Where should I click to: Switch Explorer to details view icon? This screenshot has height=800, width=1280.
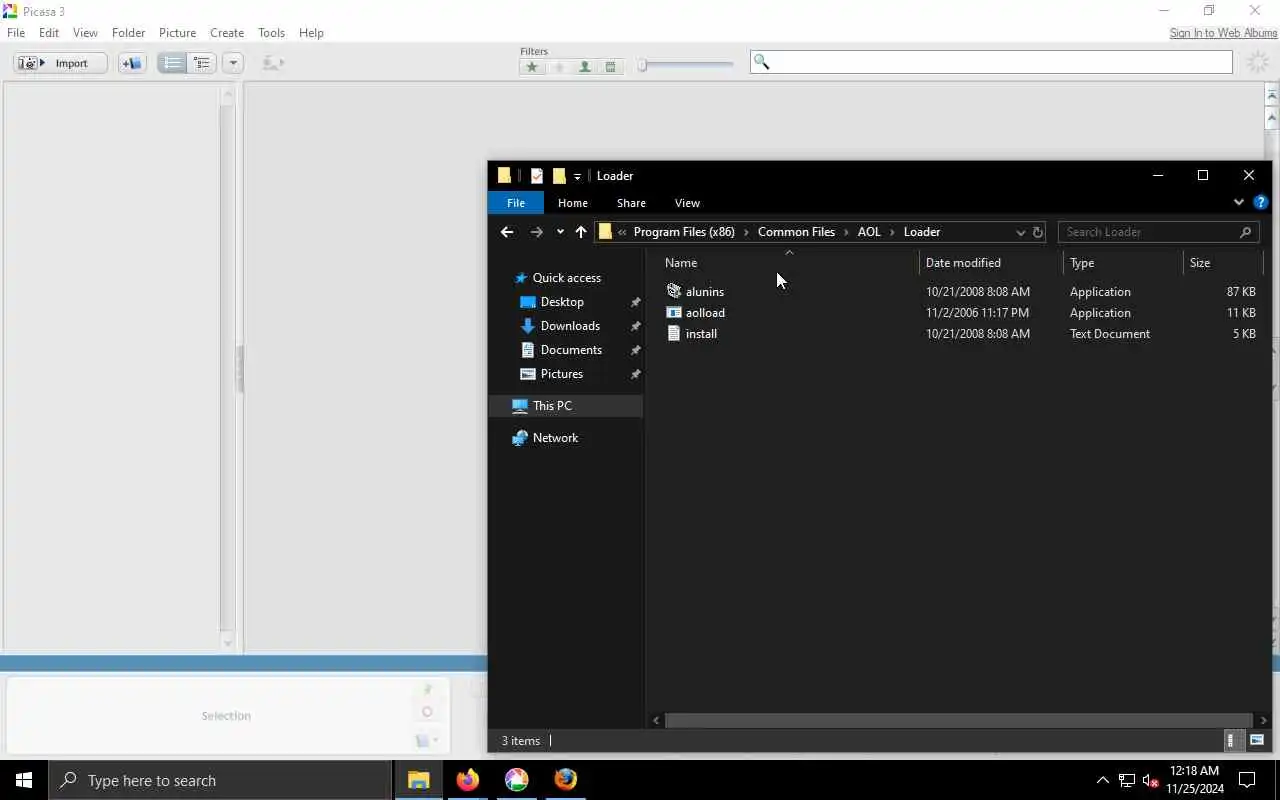click(x=1233, y=741)
